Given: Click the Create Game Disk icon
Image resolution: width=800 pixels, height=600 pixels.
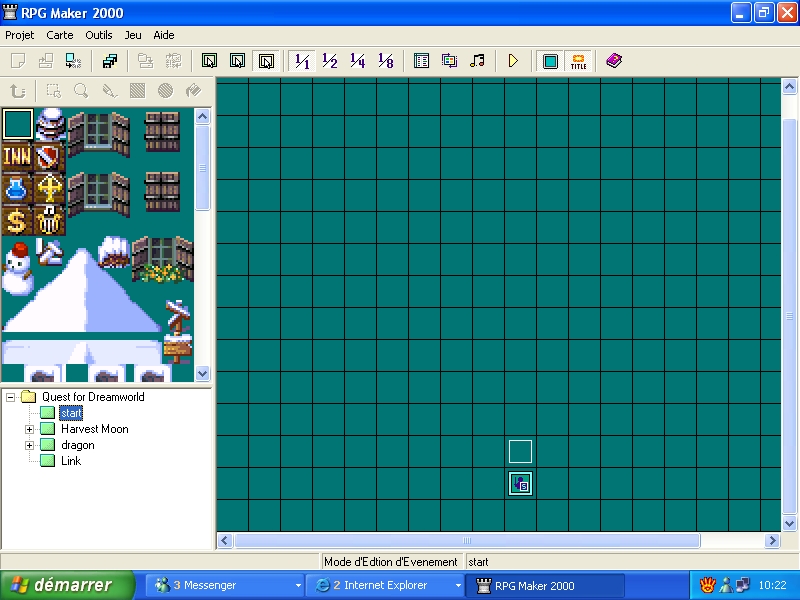Looking at the screenshot, I should 110,61.
